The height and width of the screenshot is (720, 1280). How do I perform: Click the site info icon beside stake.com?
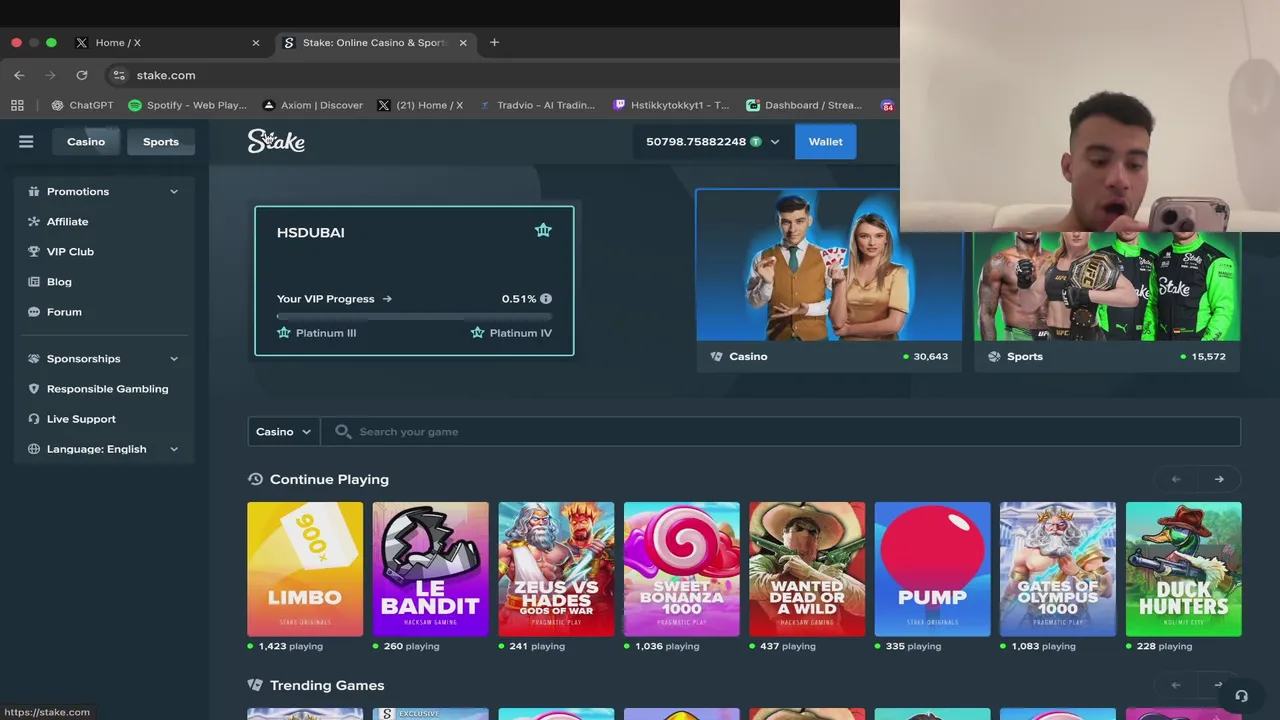click(119, 75)
